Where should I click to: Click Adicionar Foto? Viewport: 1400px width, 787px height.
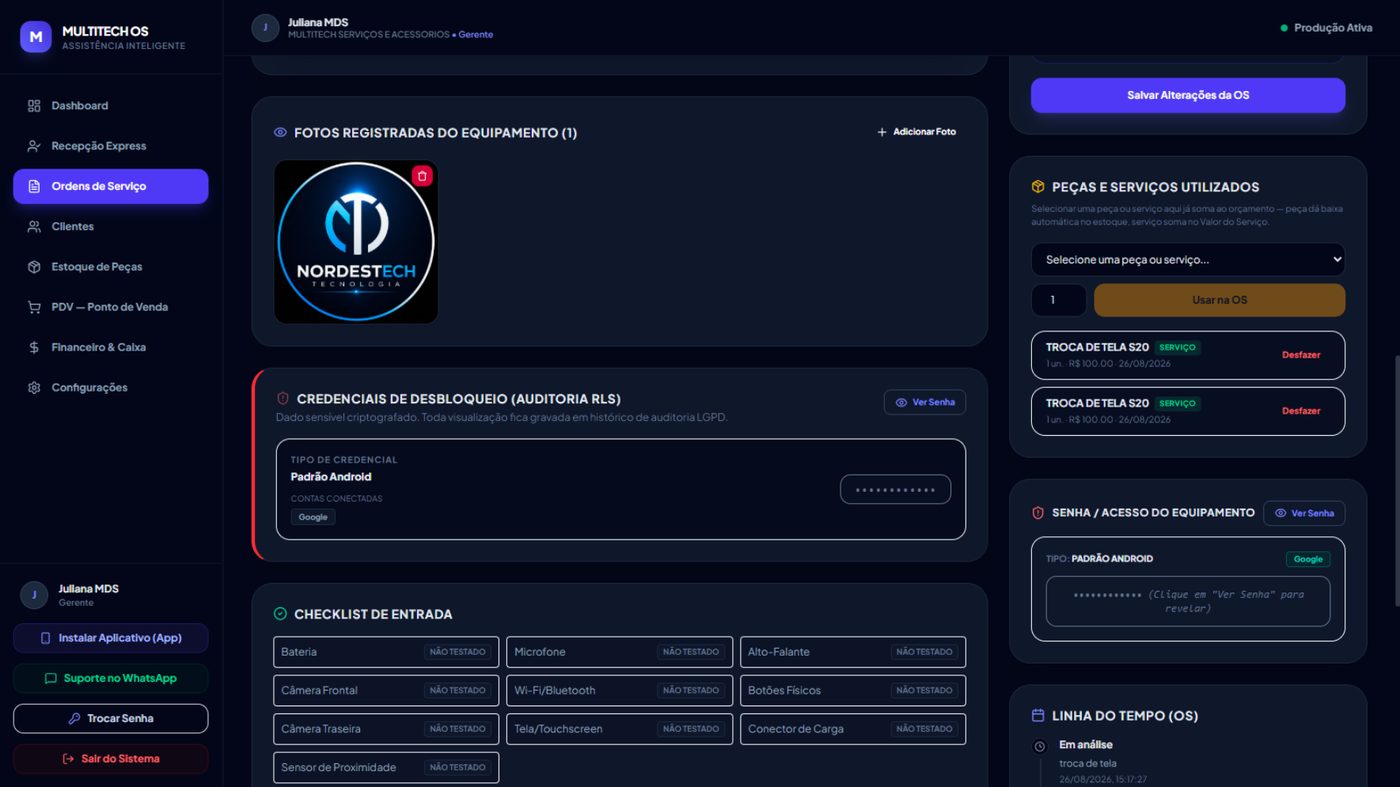pos(916,132)
